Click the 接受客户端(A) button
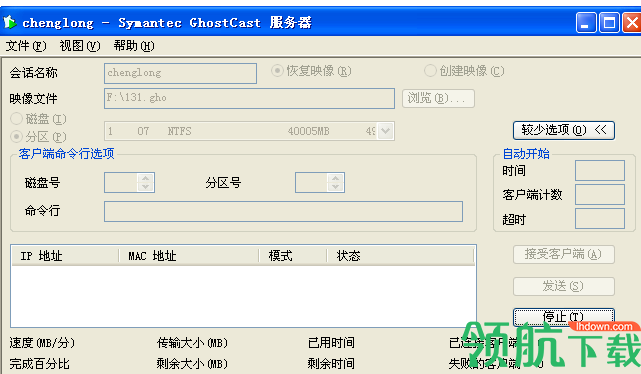The image size is (641, 374). pyautogui.click(x=564, y=254)
